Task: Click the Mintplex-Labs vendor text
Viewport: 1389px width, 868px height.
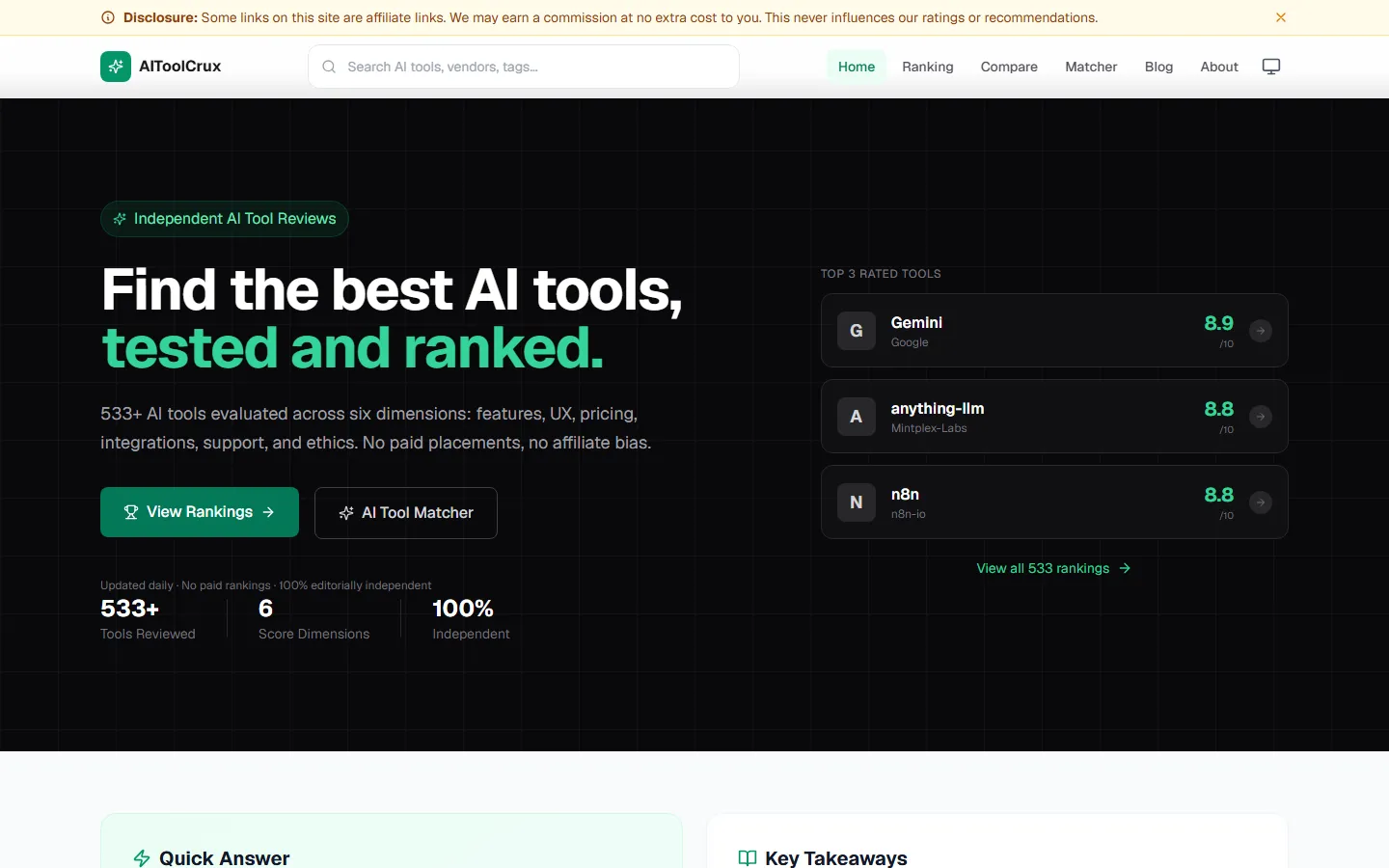Action: [929, 428]
